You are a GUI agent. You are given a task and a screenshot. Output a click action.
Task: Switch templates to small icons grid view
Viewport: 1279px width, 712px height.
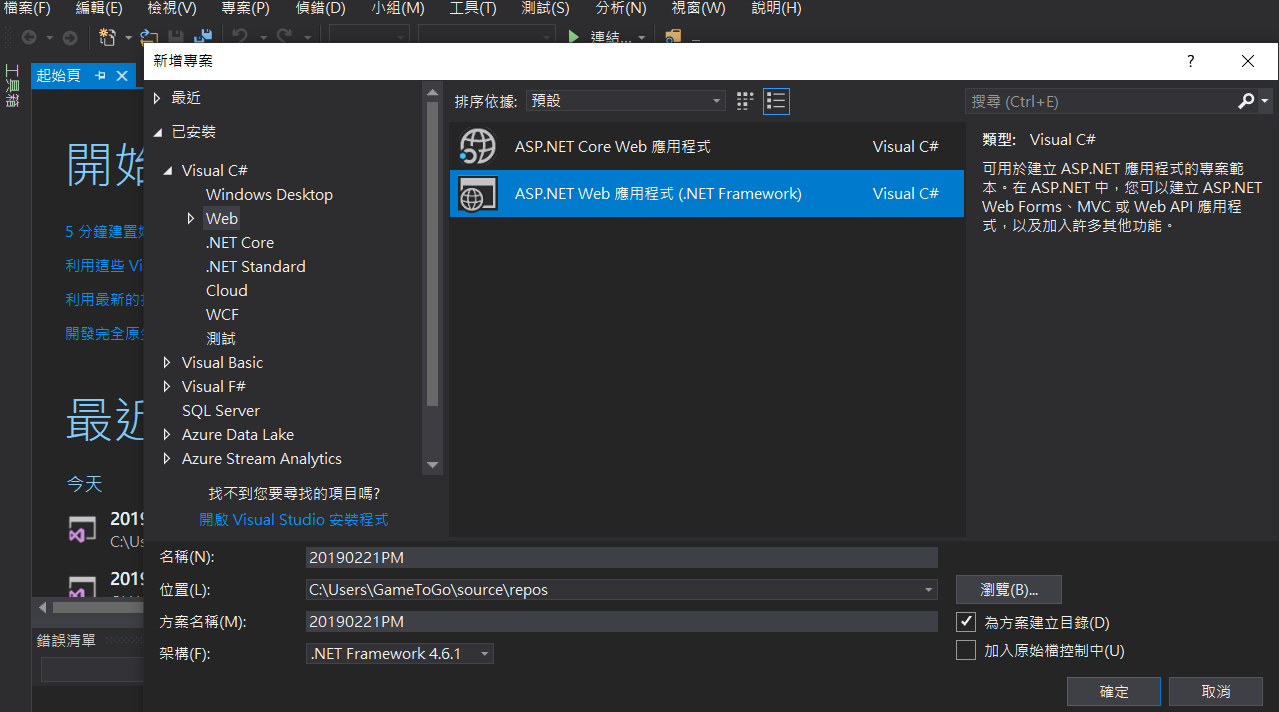coord(745,101)
